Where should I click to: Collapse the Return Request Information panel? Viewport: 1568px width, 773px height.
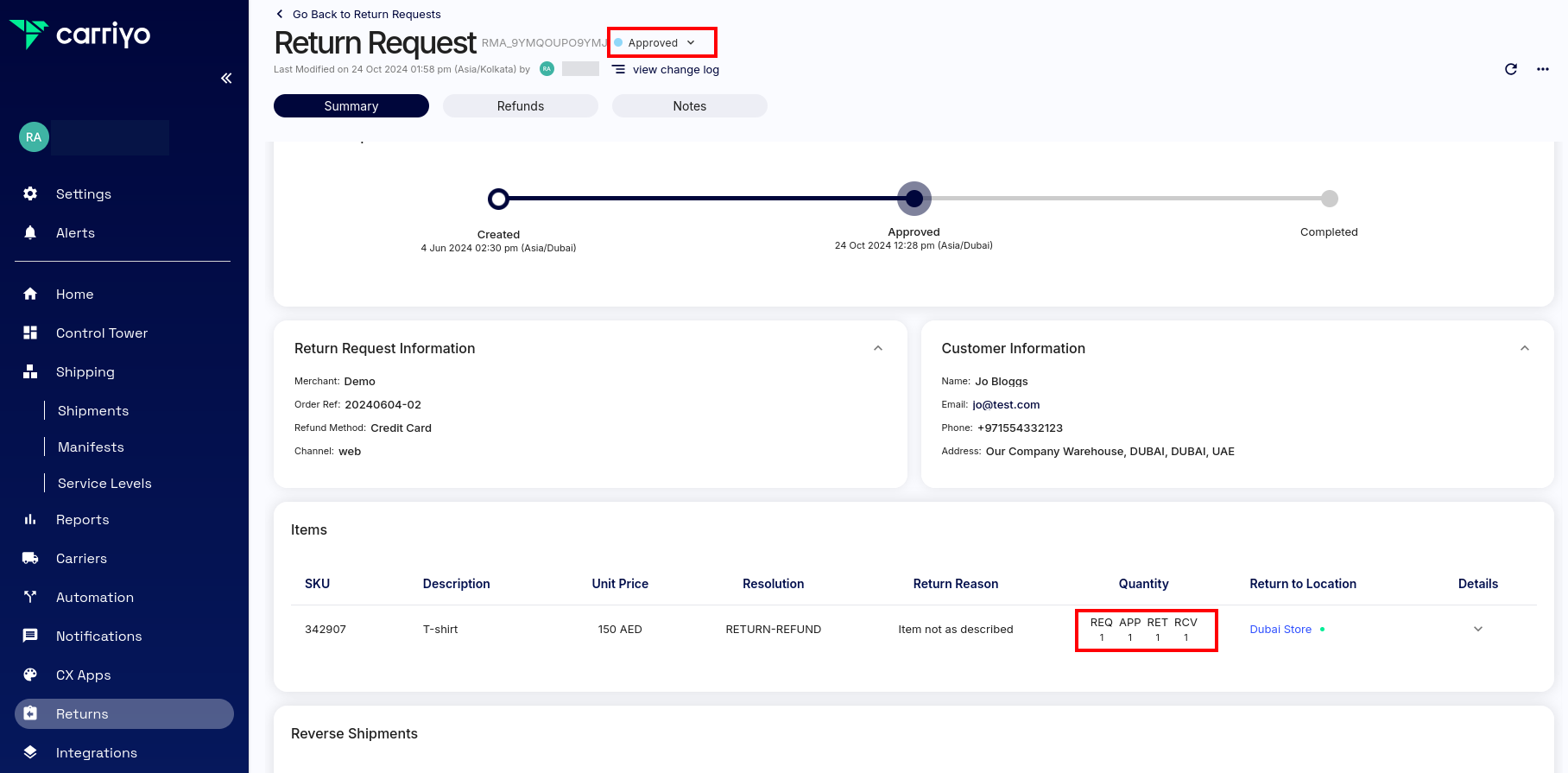[x=877, y=348]
